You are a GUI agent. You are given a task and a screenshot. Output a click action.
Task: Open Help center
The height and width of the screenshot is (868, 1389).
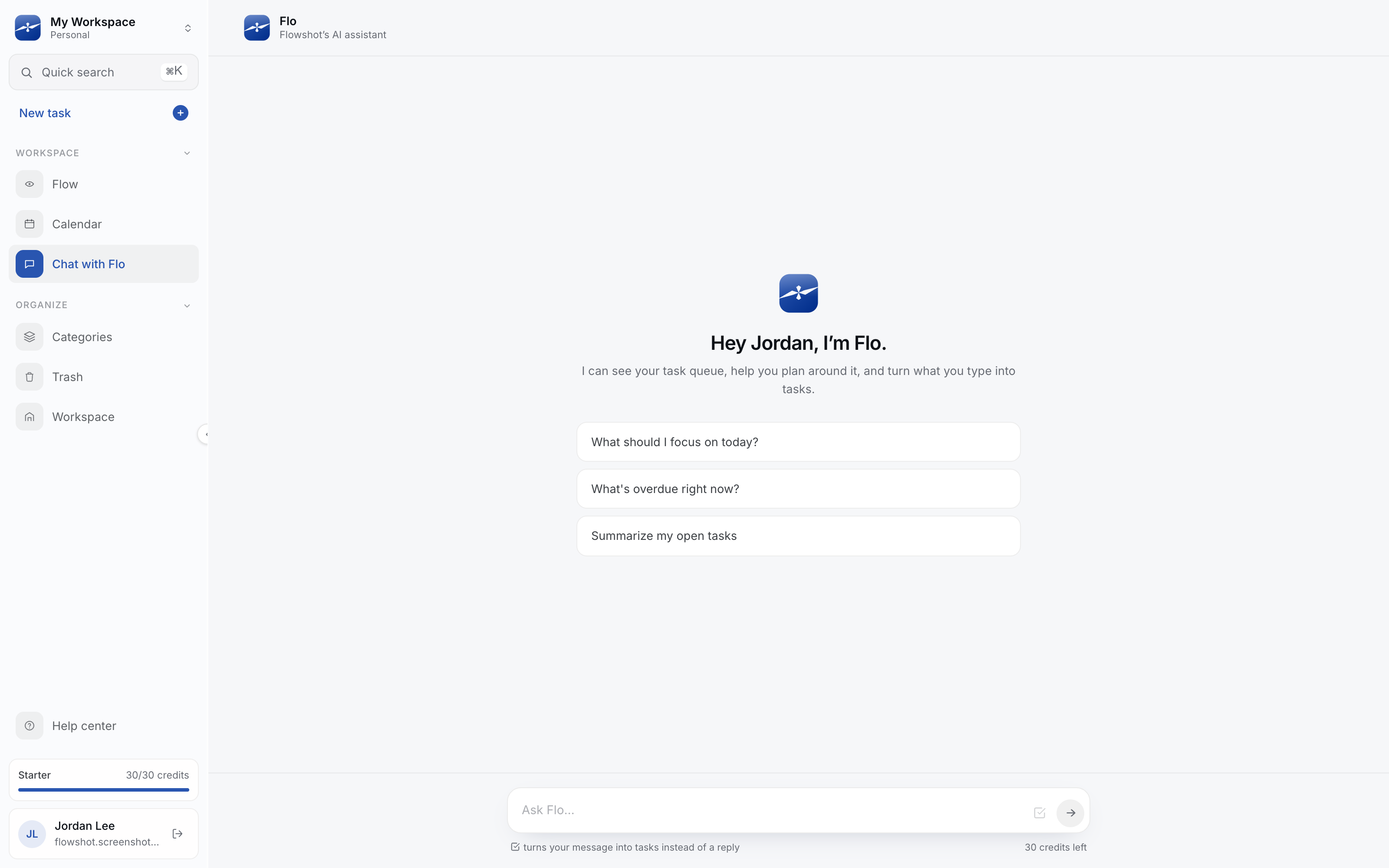pos(103,726)
